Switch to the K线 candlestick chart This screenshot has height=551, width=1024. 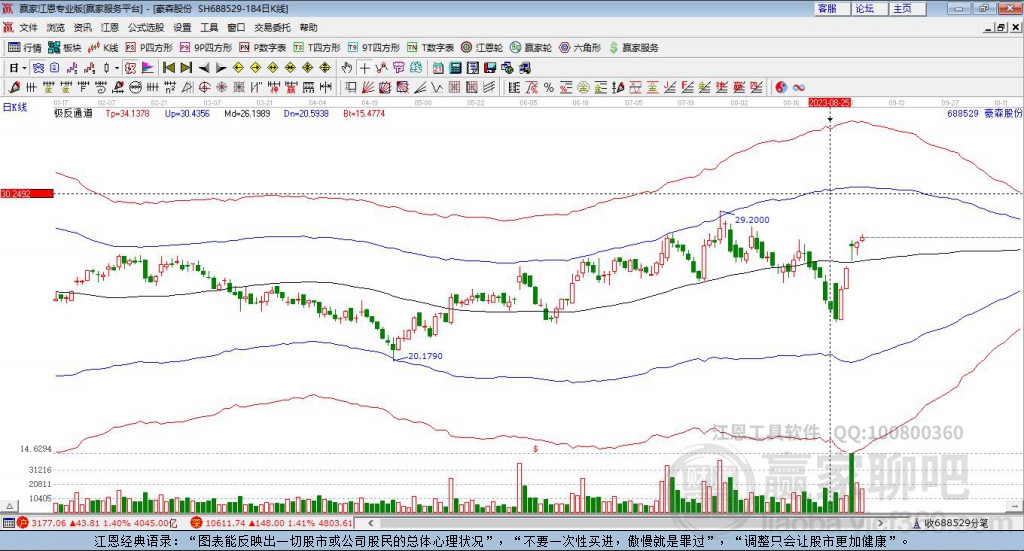pyautogui.click(x=103, y=48)
